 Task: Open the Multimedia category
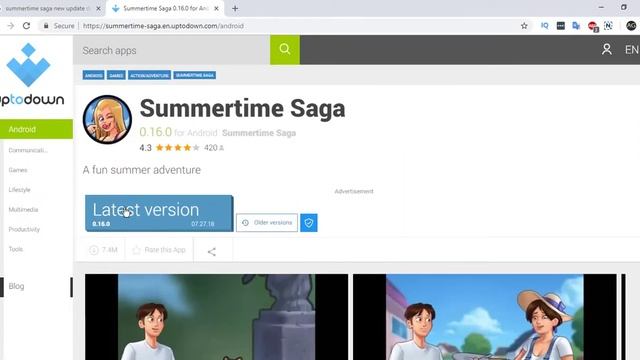pos(23,209)
